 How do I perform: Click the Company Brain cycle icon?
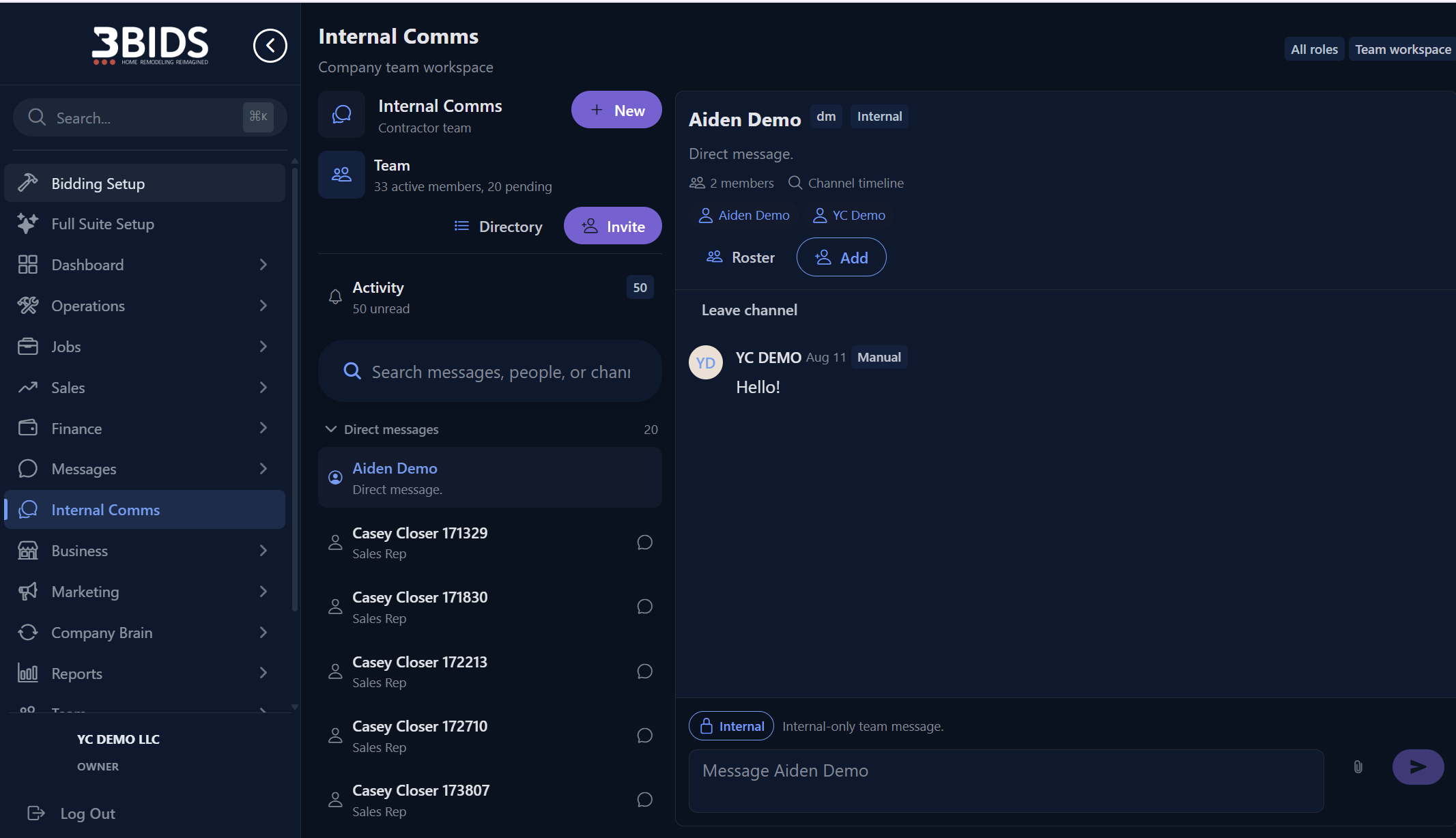click(28, 632)
